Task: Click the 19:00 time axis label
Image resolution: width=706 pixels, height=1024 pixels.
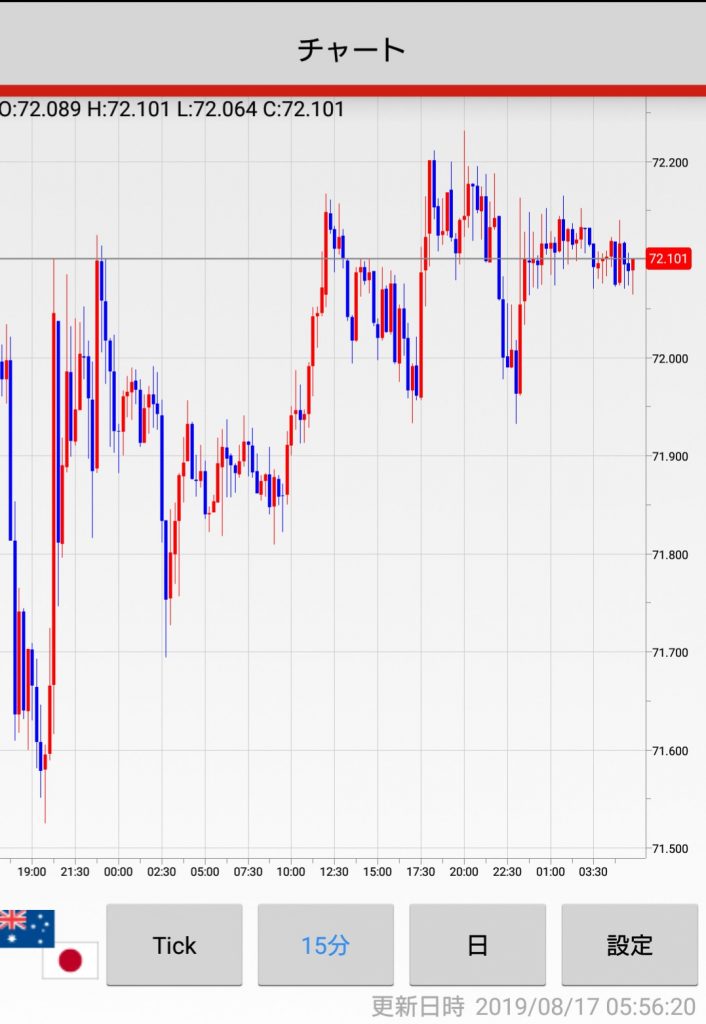Action: (x=32, y=872)
